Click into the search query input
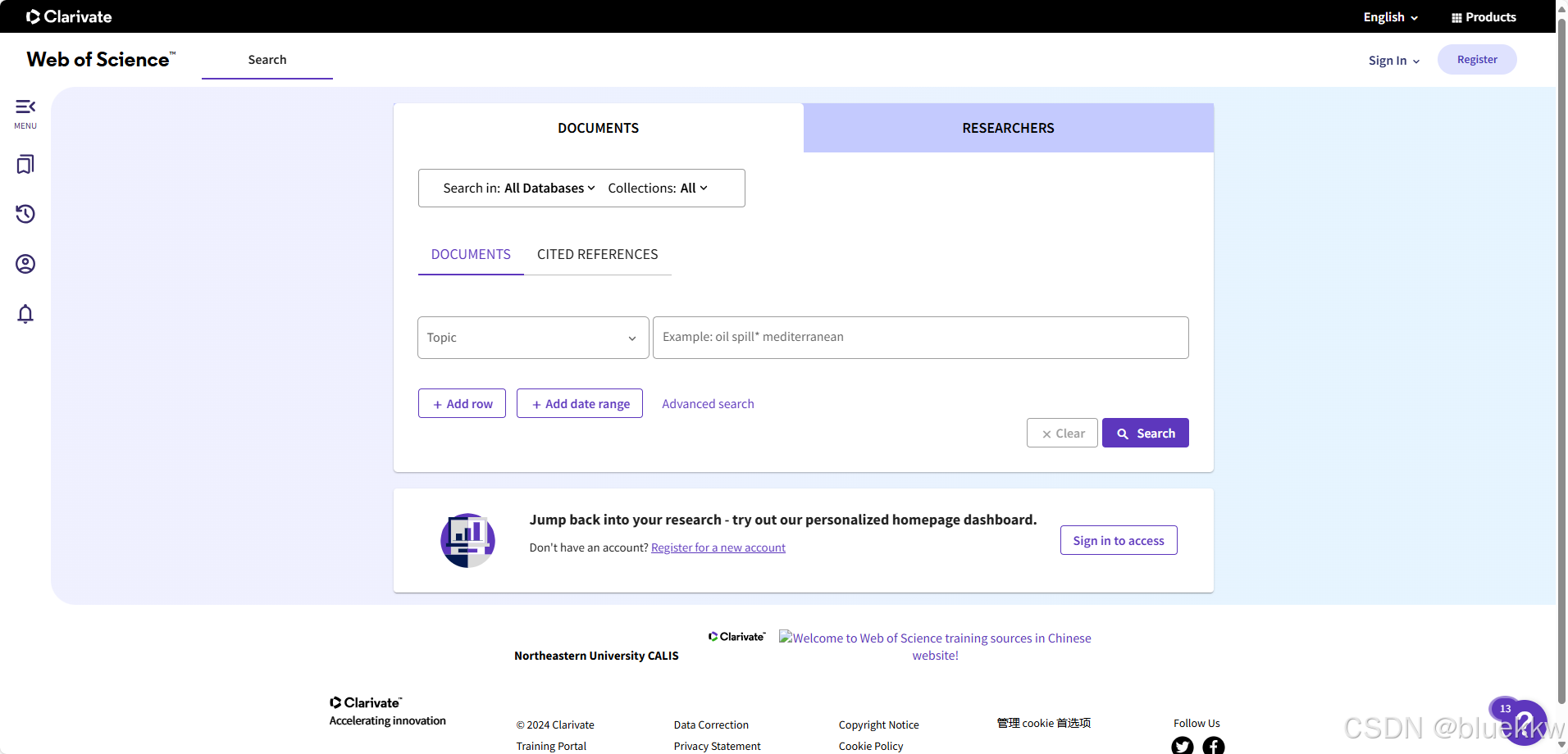The image size is (1568, 754). (x=921, y=338)
